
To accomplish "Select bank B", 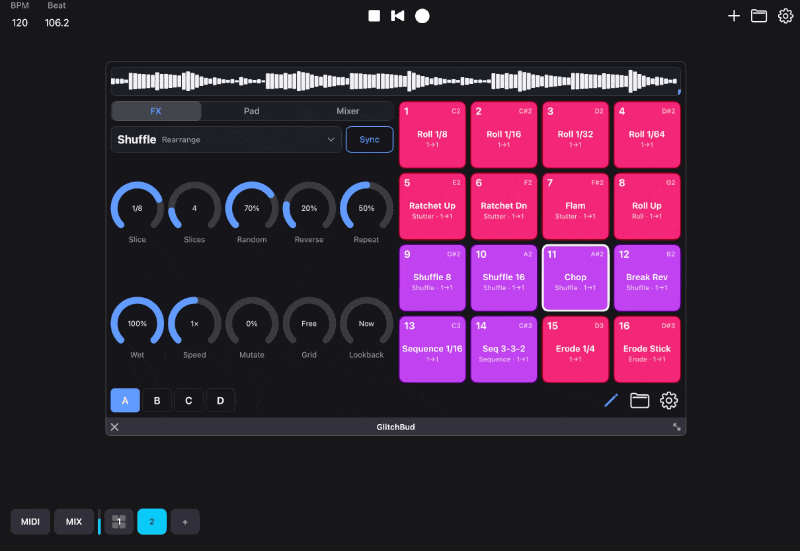I will (157, 400).
